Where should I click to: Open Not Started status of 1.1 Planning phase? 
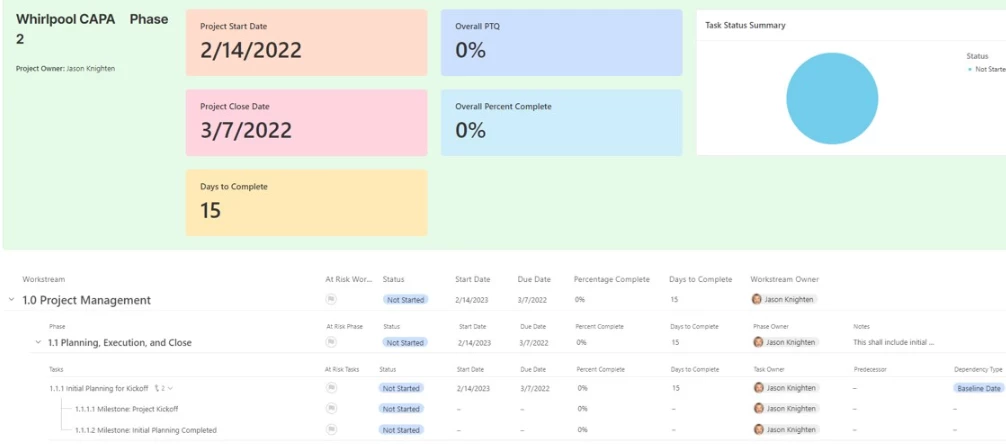[404, 343]
